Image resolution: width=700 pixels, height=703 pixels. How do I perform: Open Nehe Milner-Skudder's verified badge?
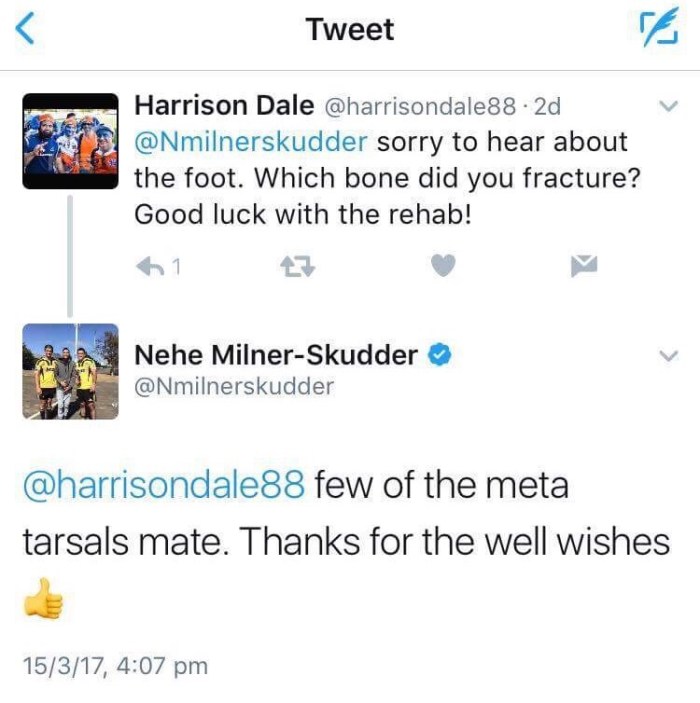click(437, 354)
